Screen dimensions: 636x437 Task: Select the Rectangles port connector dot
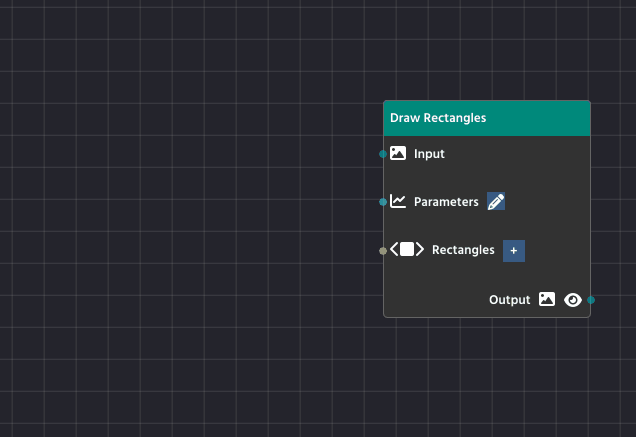coord(383,251)
